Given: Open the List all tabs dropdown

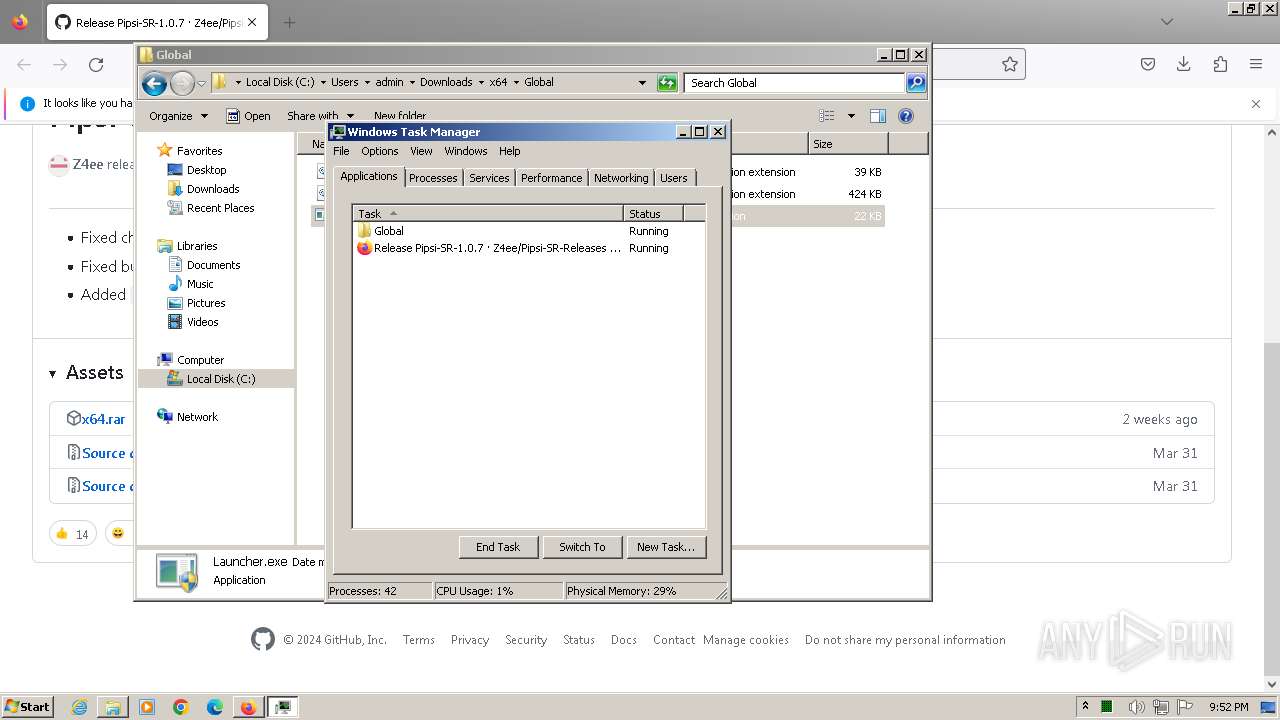Looking at the screenshot, I should click(x=1167, y=22).
